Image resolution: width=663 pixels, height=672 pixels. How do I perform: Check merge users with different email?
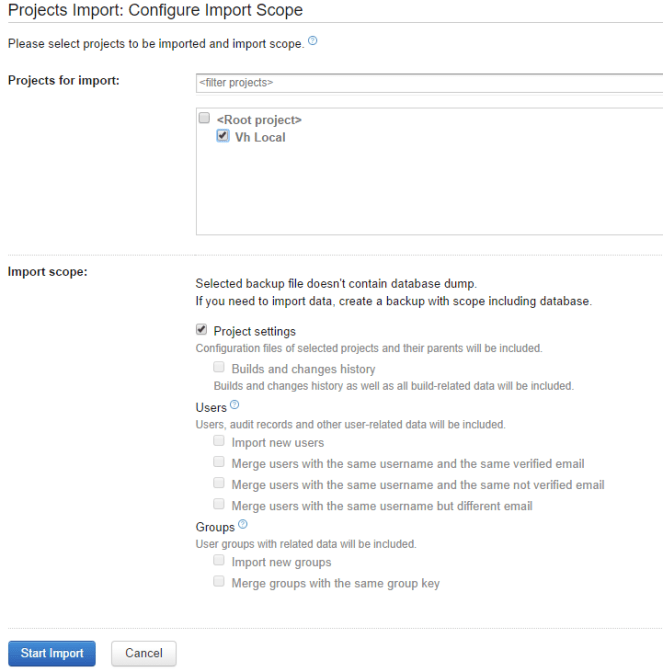[x=220, y=505]
